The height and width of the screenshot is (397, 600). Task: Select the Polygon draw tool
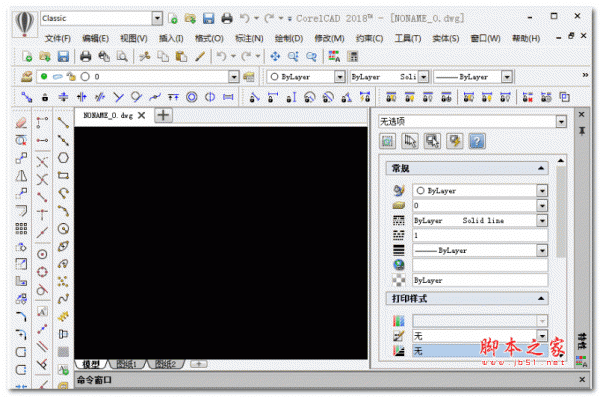(63, 158)
